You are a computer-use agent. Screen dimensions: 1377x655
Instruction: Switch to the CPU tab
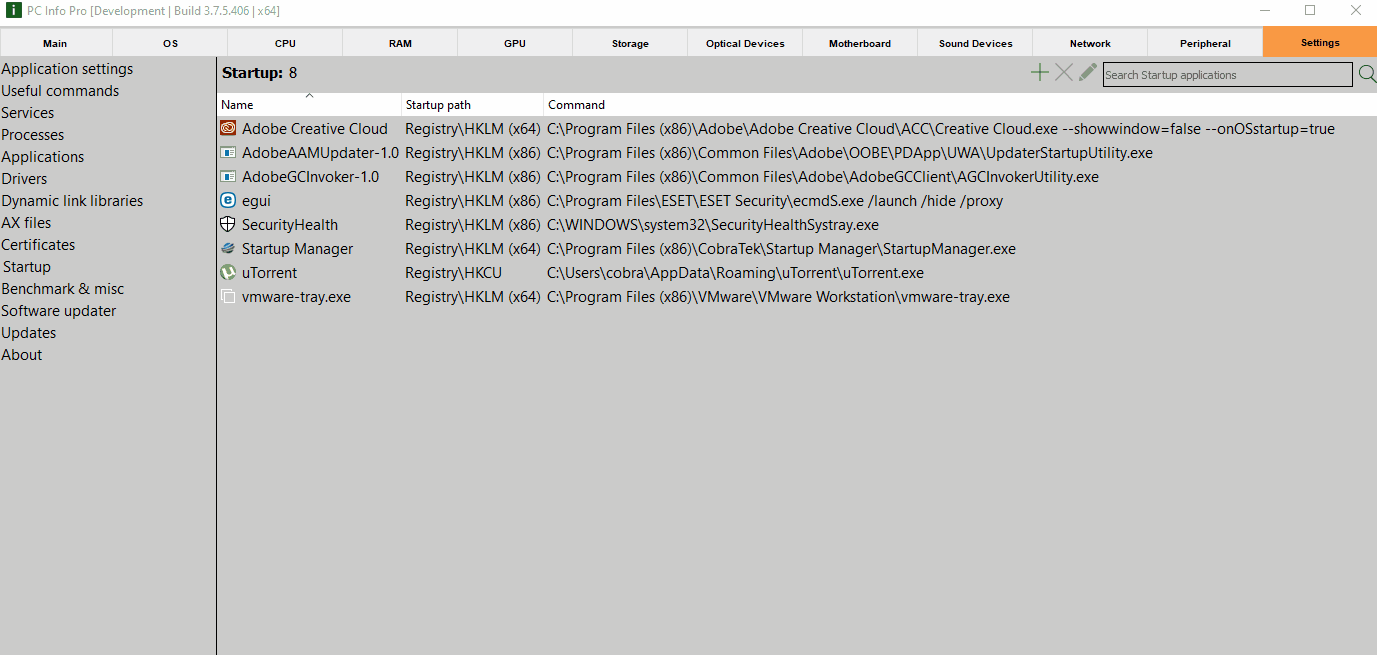point(285,43)
